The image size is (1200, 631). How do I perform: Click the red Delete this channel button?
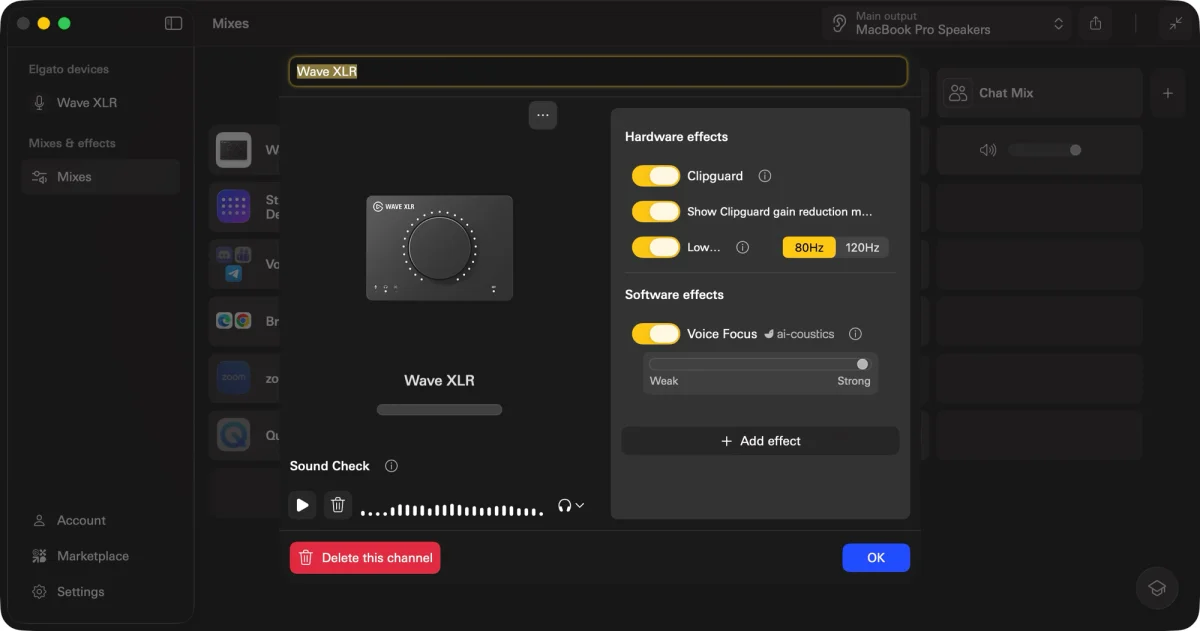click(365, 558)
